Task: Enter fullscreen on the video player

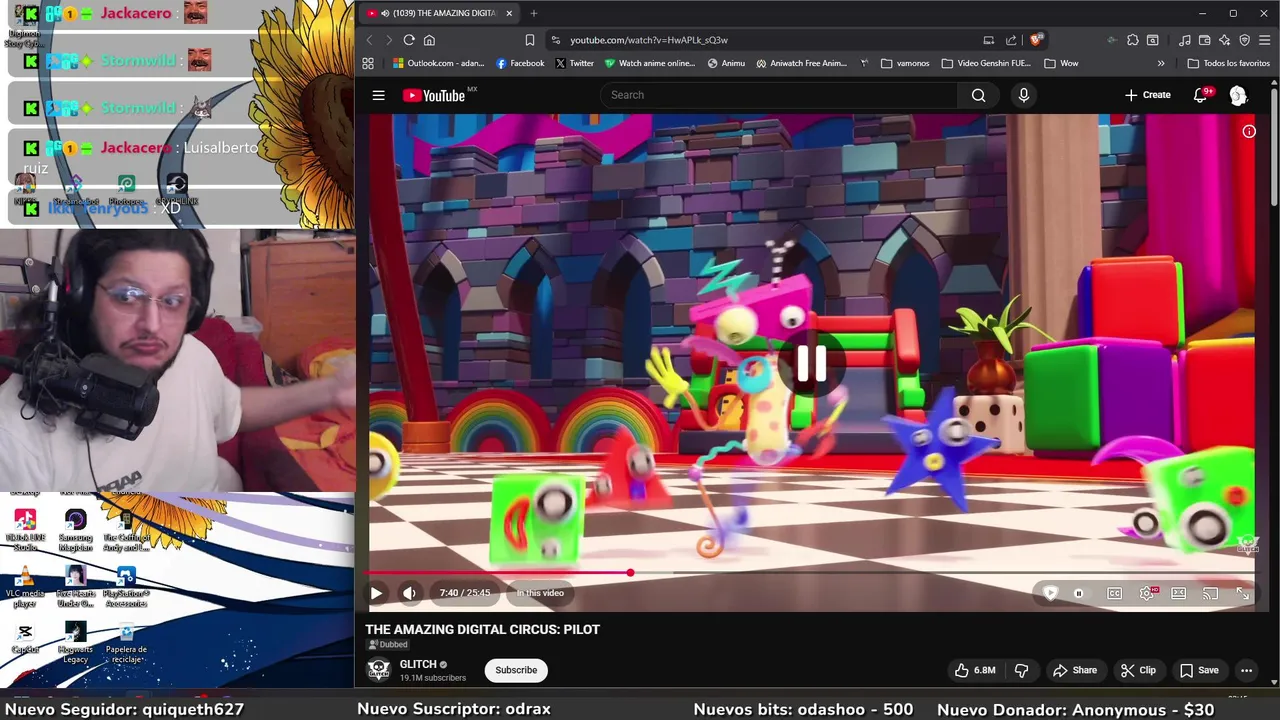Action: 1243,593
